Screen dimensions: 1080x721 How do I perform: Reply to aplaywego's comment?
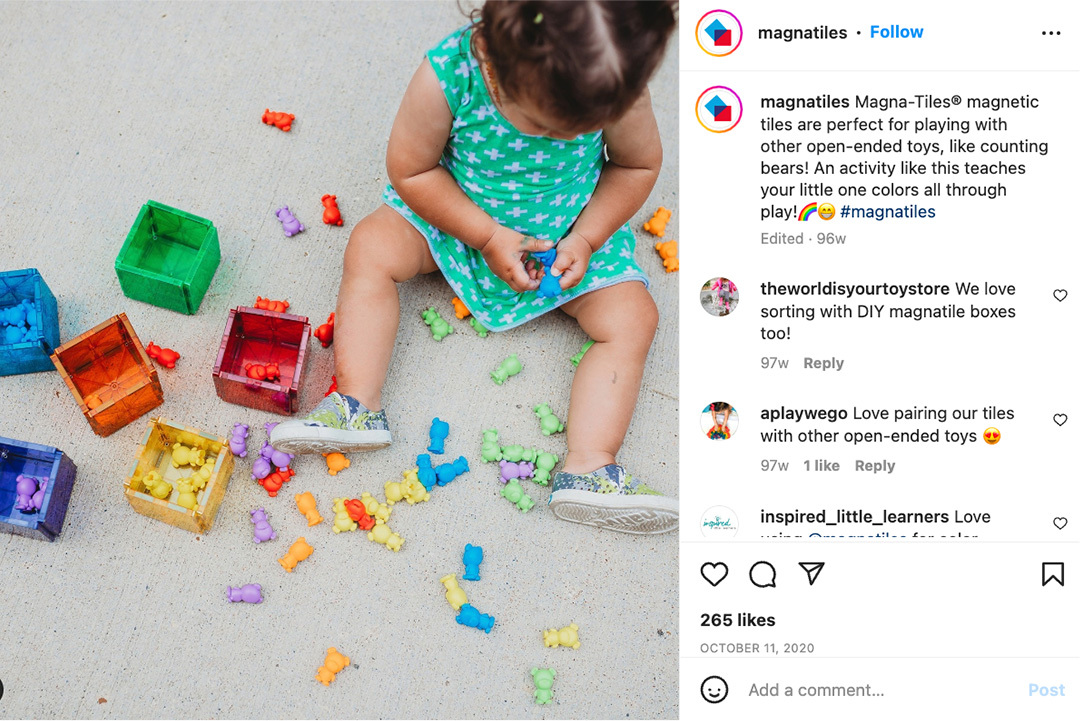(875, 466)
